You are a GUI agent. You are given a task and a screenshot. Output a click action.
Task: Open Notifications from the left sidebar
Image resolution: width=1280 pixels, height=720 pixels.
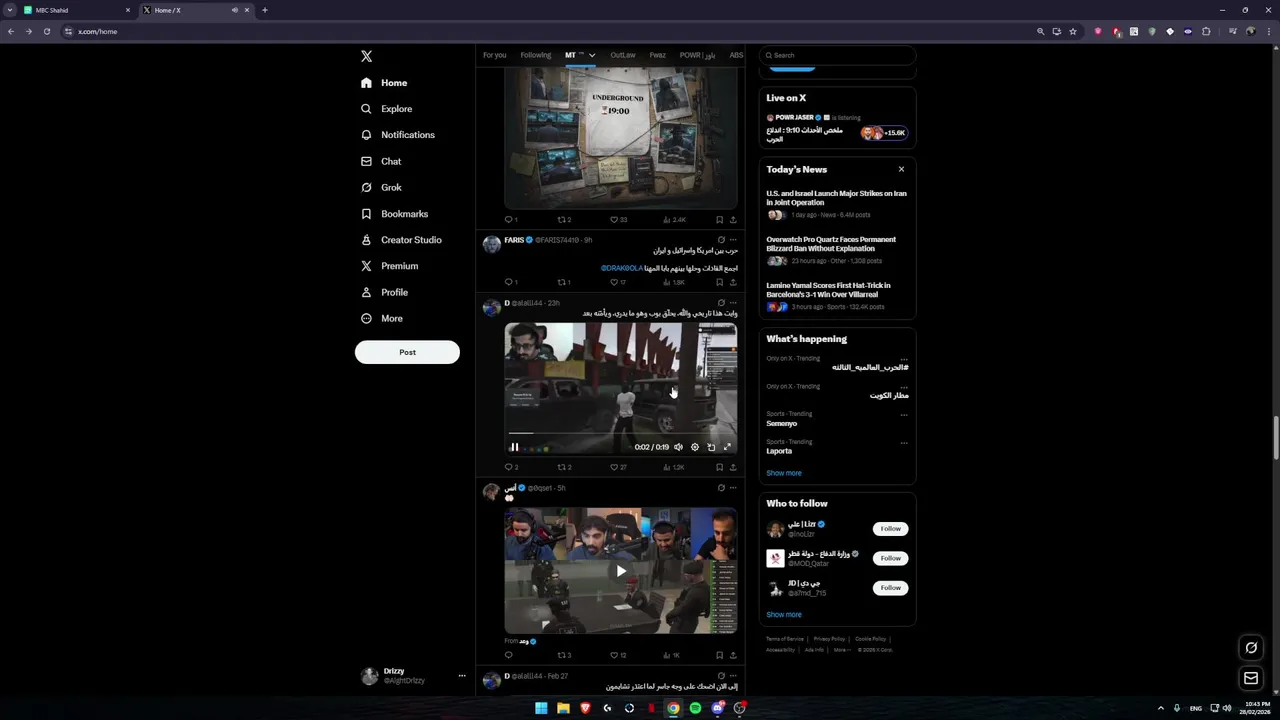(398, 135)
